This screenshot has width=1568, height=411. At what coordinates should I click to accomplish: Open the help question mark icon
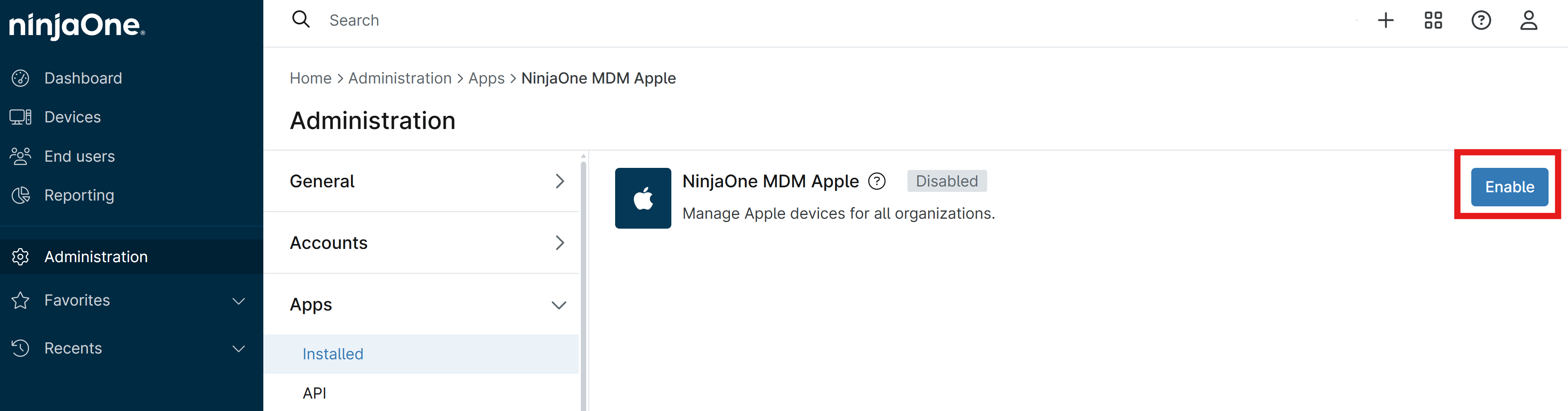point(1480,20)
